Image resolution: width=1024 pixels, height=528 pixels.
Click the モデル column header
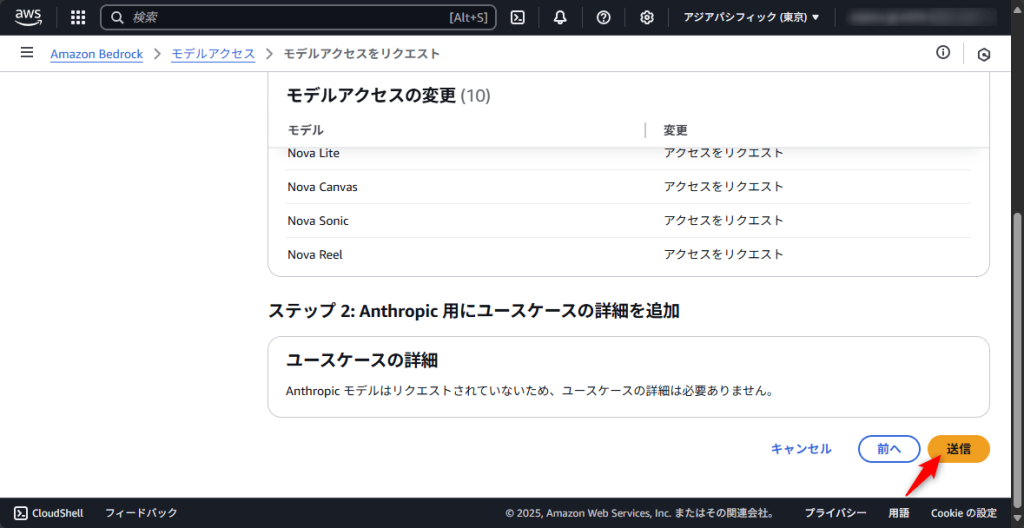(306, 130)
